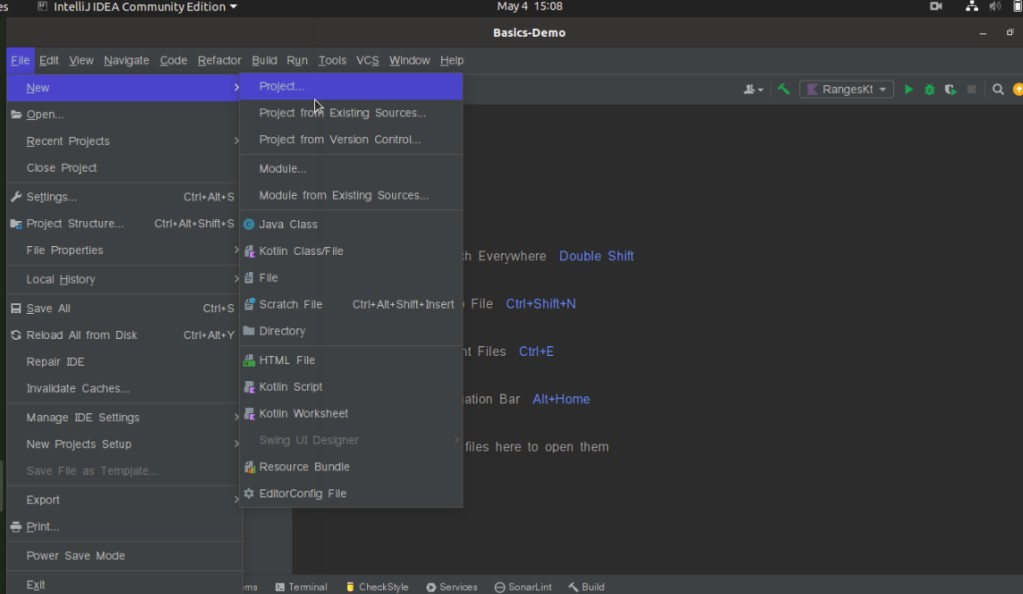
Task: Open Search Everywhere magnifier icon
Action: [x=998, y=89]
